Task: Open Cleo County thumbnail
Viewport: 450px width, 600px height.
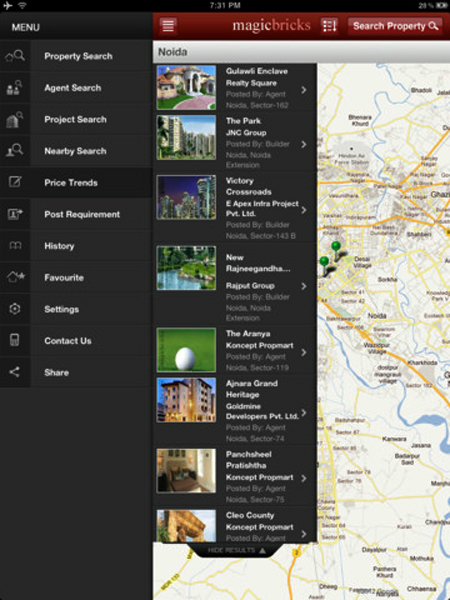Action: click(x=186, y=526)
